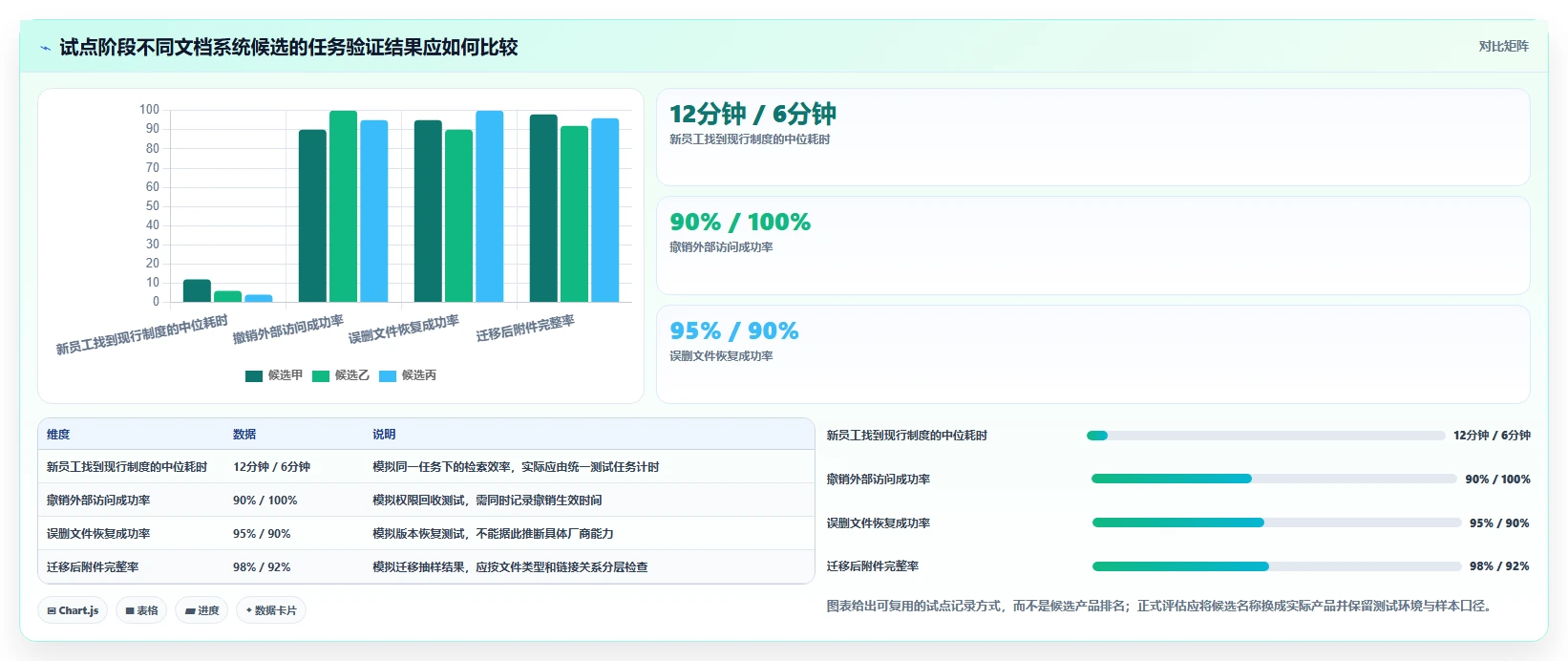Viewport: 1568px width, 661px height.
Task: Click the 进度 chip icon
Action: point(190,611)
